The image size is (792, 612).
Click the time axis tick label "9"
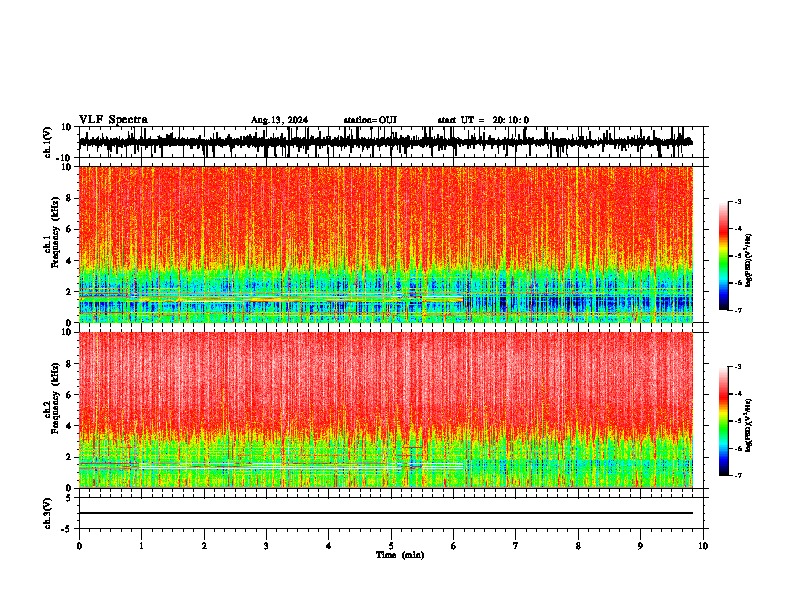coord(640,546)
